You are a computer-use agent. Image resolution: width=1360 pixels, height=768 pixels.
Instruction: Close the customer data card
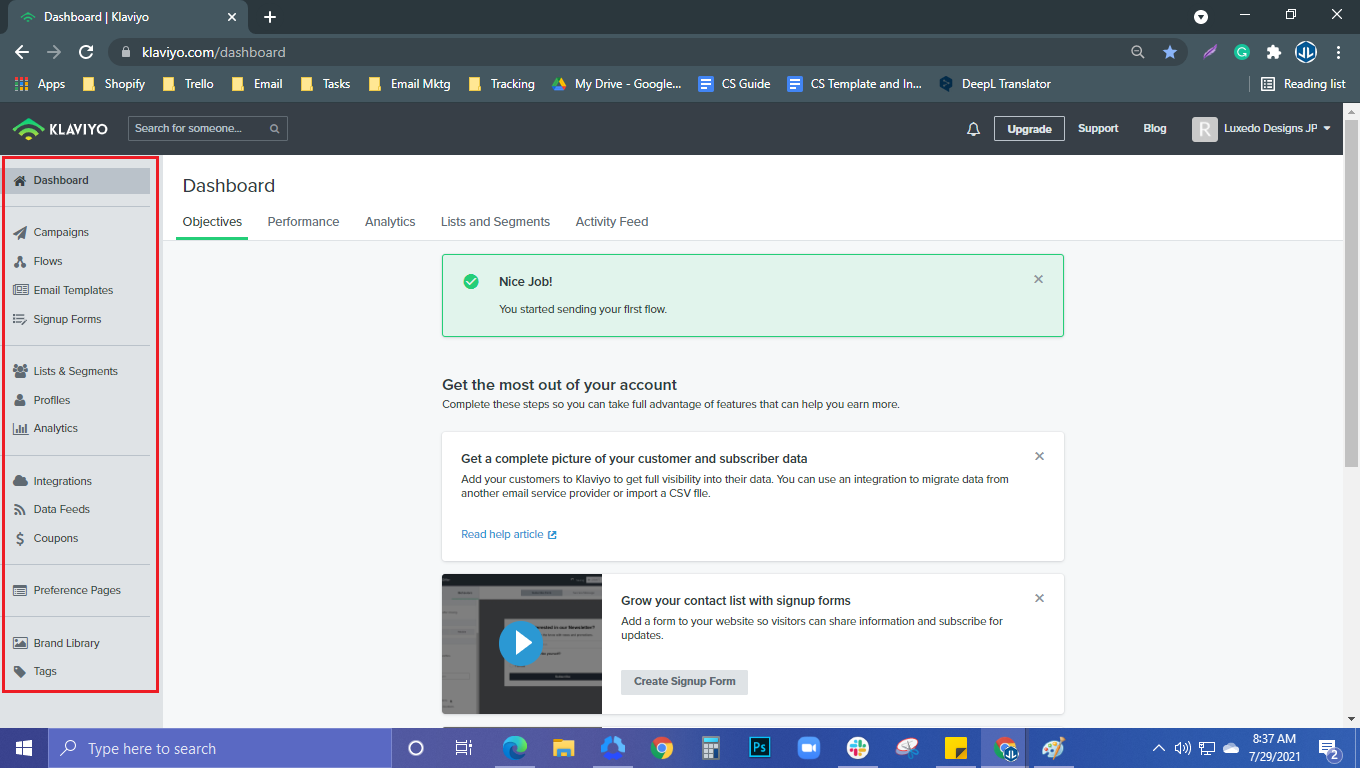(x=1039, y=457)
